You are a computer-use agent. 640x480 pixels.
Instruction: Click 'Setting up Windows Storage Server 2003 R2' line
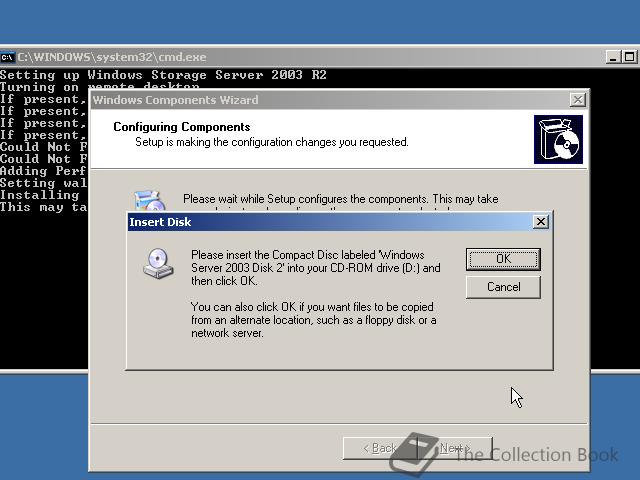pyautogui.click(x=163, y=75)
